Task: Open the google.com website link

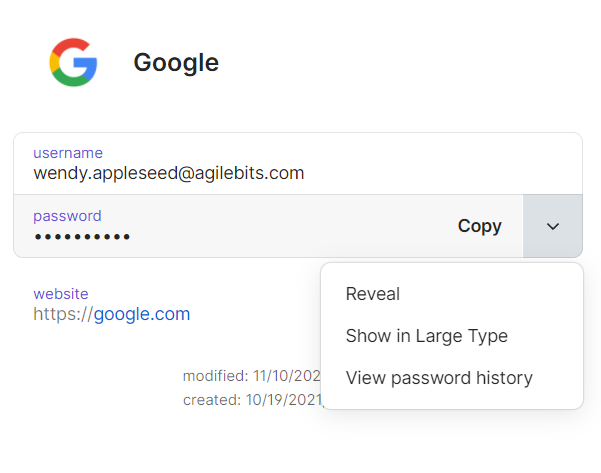Action: pyautogui.click(x=141, y=314)
